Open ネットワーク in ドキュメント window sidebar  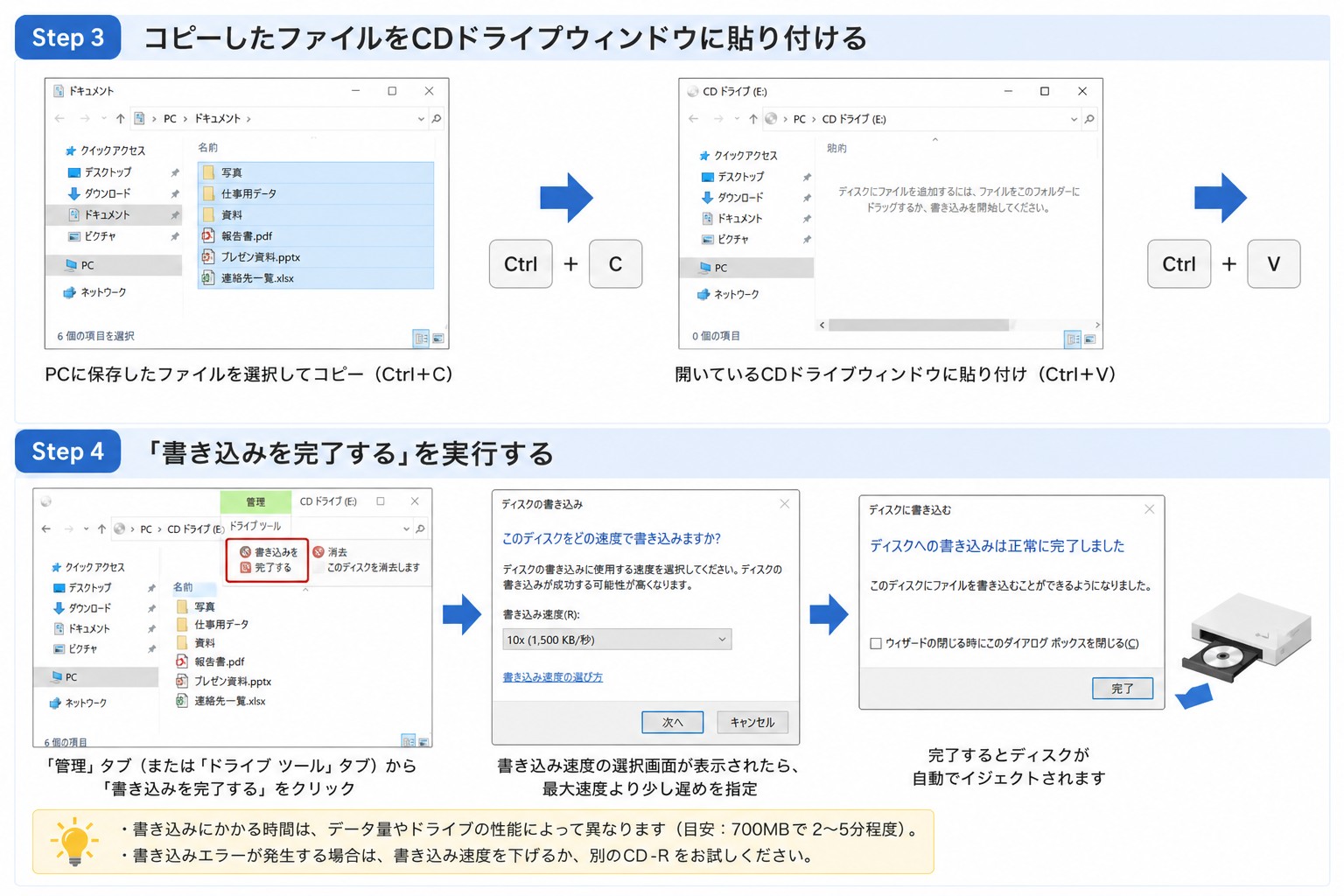[95, 292]
